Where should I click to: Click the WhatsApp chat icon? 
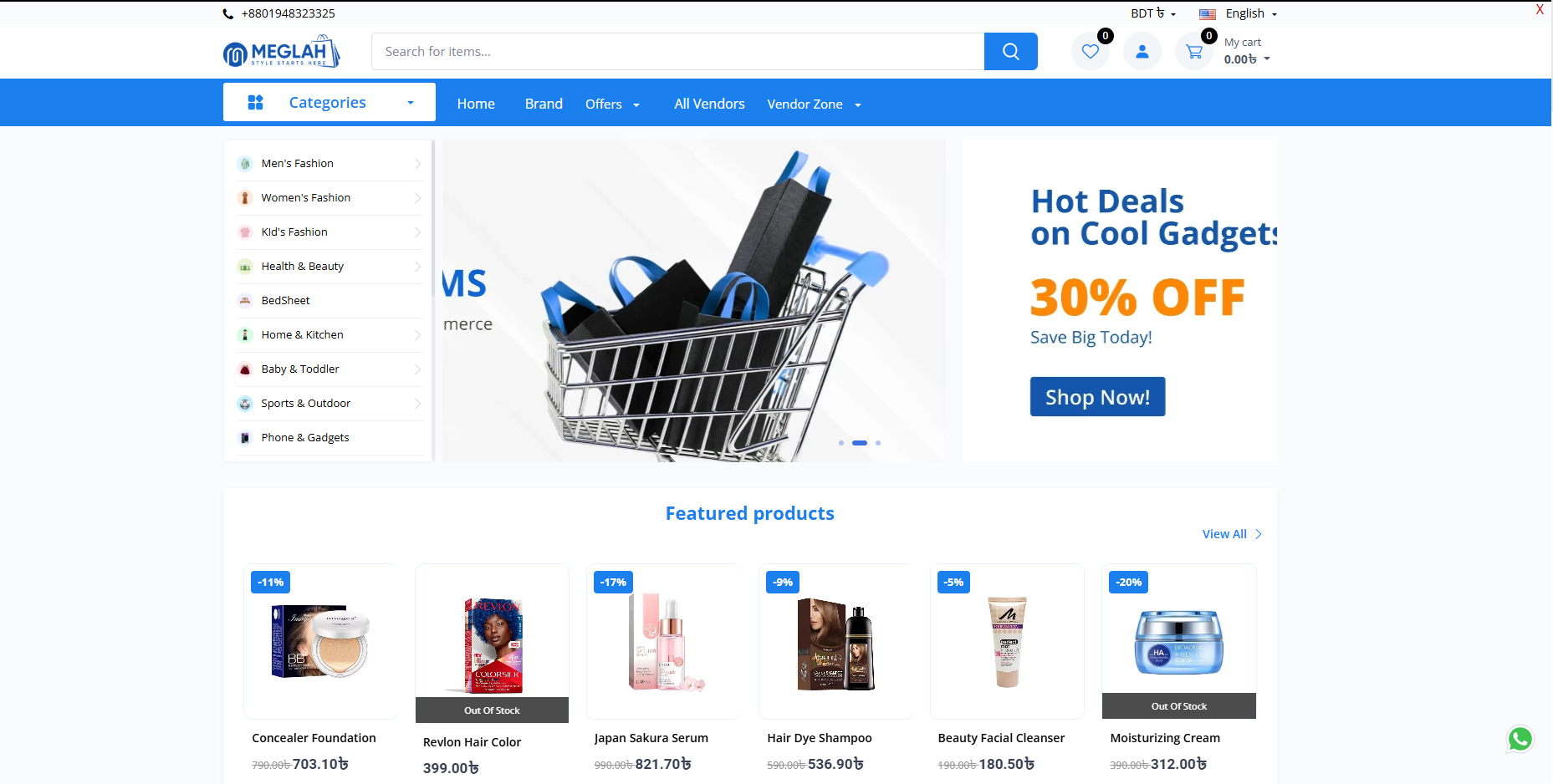(x=1520, y=739)
